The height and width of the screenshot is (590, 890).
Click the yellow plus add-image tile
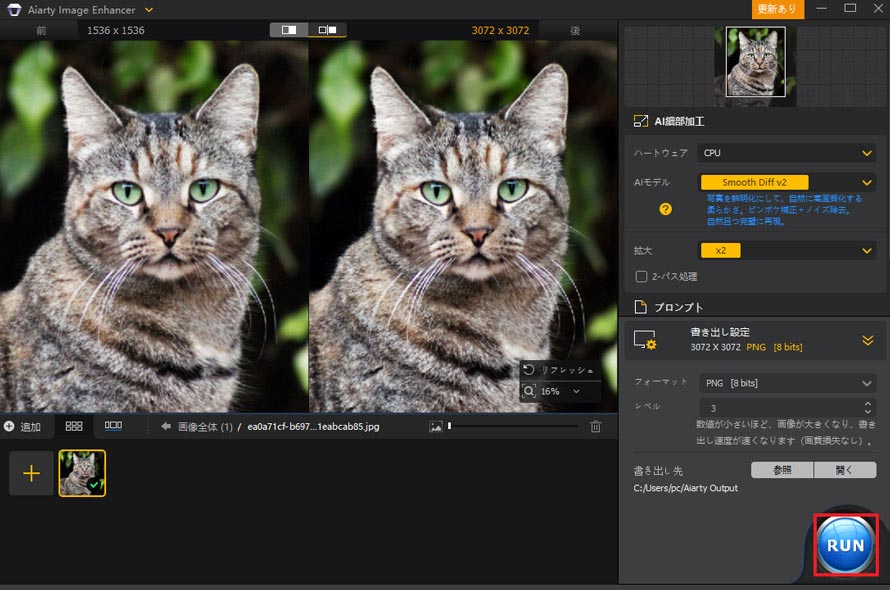[x=31, y=473]
